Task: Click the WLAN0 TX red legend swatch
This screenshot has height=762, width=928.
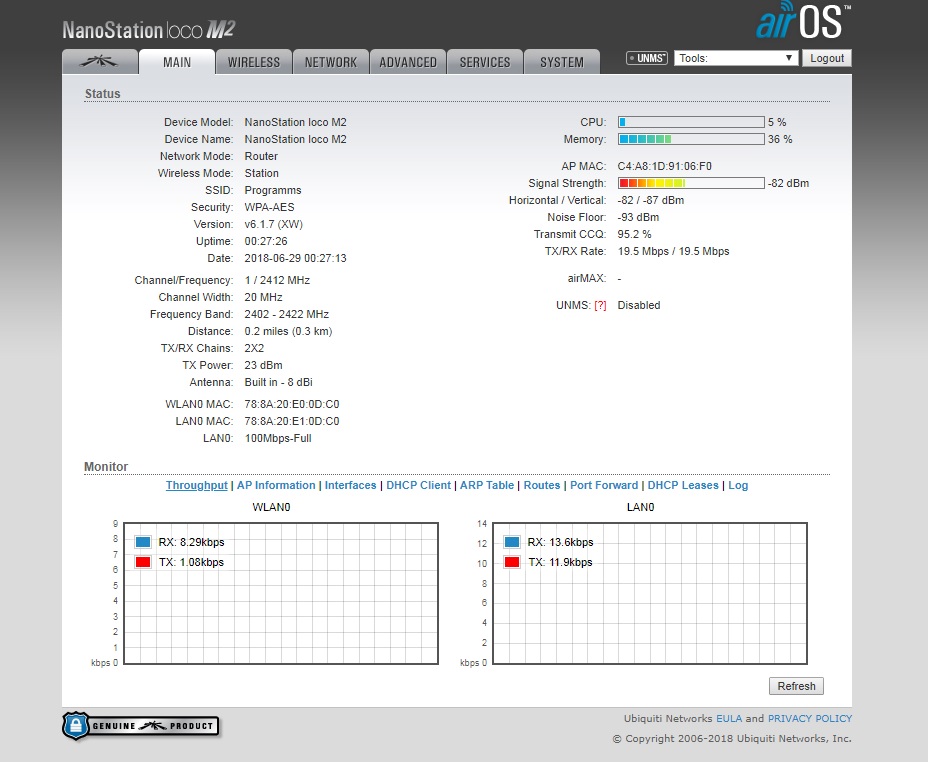Action: [143, 562]
